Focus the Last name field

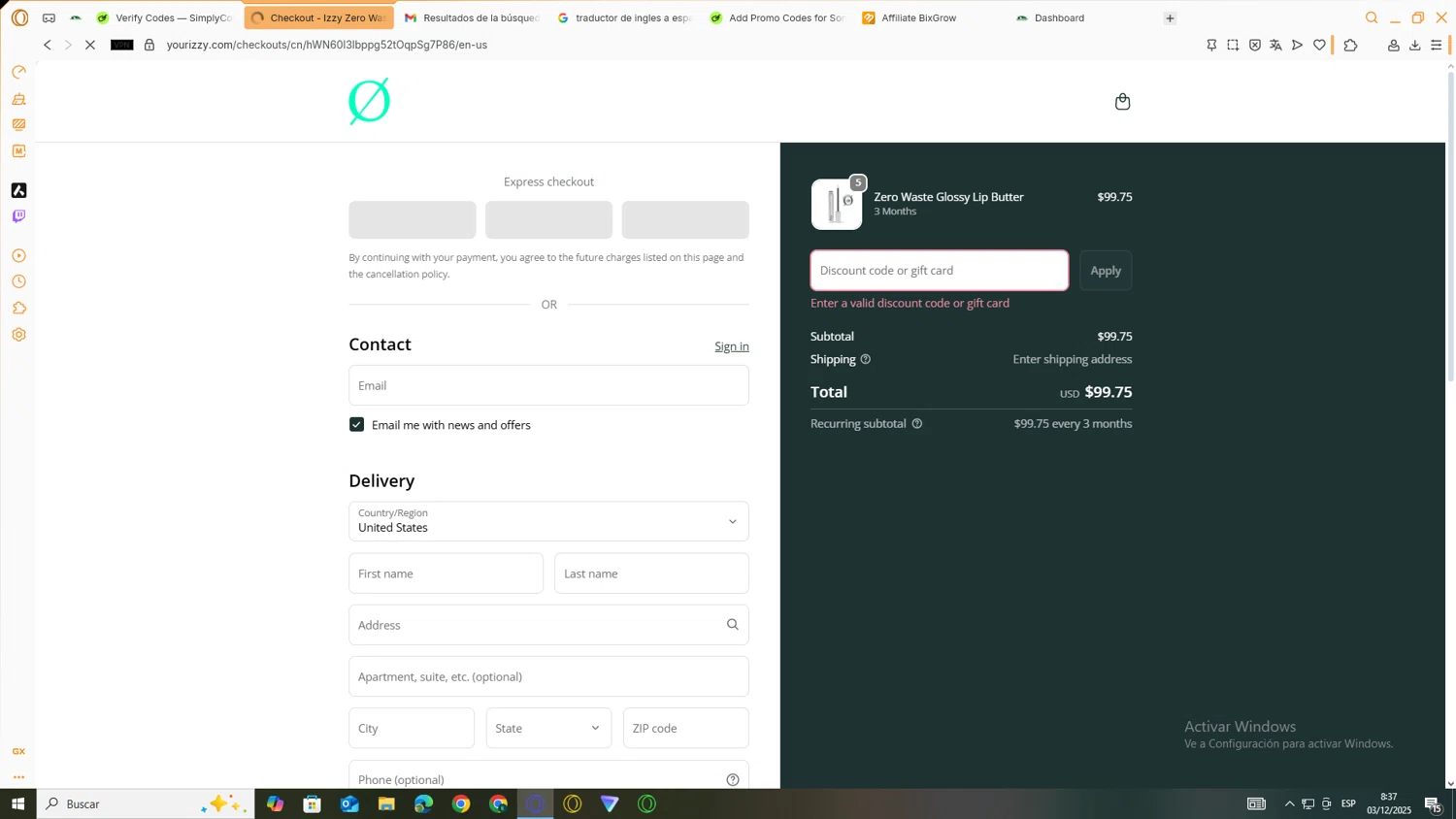[651, 573]
